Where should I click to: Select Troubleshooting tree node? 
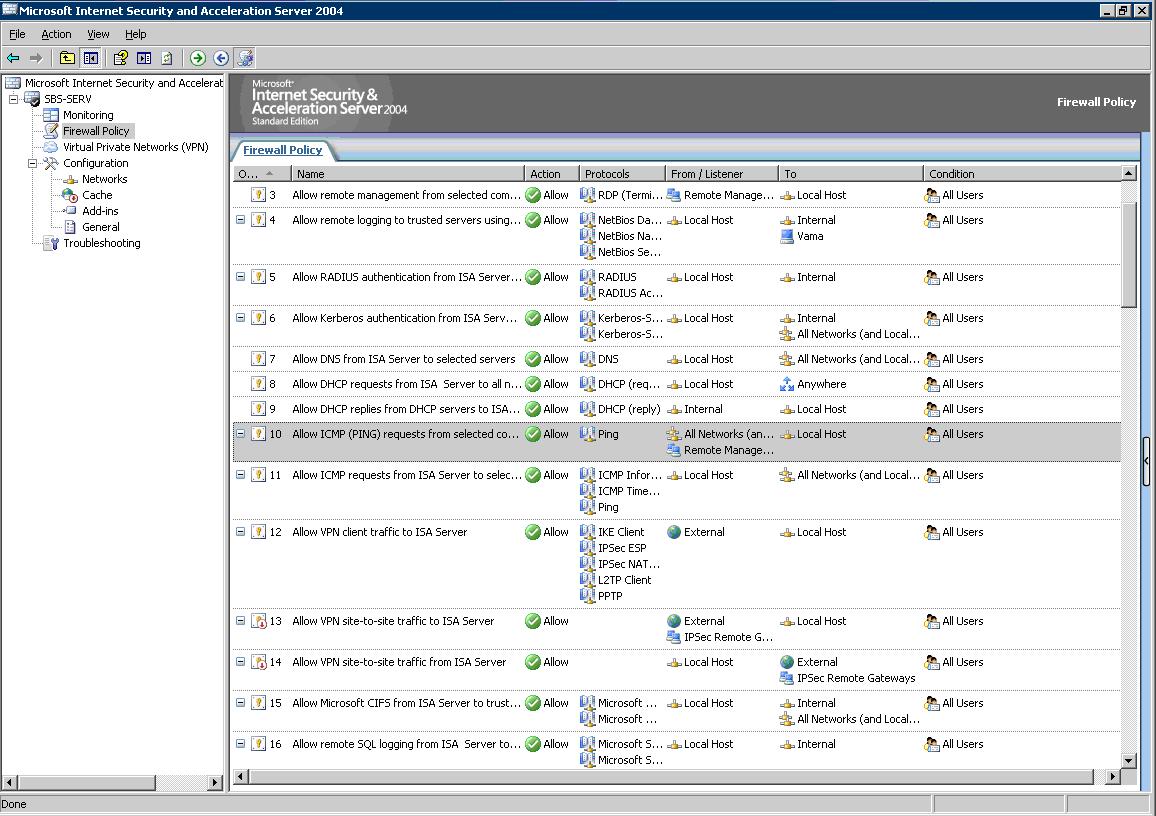pos(102,243)
